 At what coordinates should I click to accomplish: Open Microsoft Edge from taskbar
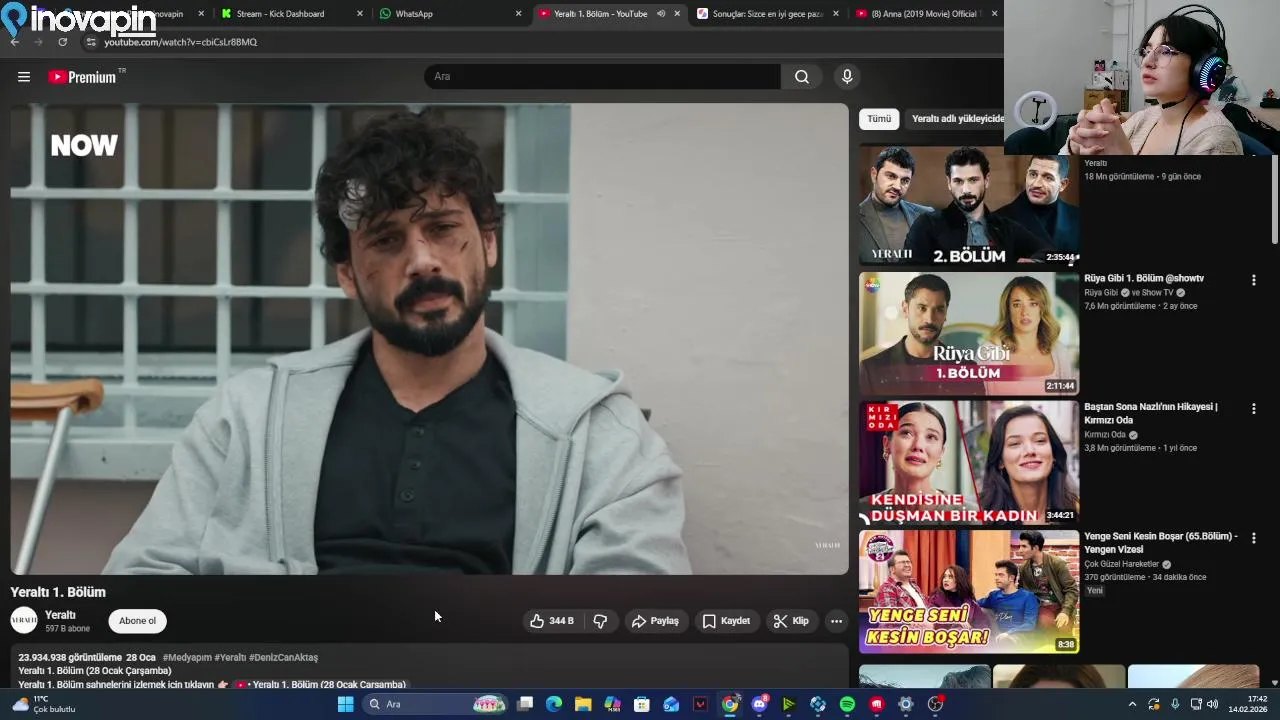pos(554,704)
